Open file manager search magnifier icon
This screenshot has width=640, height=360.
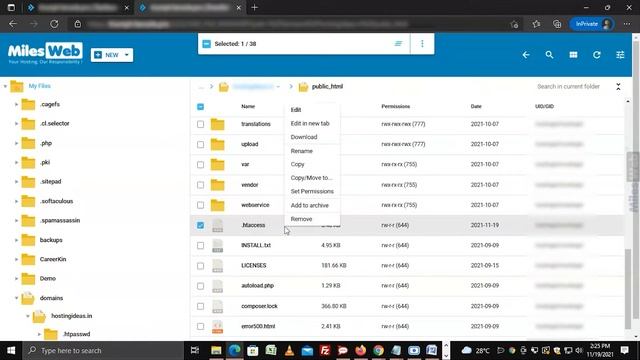549,55
